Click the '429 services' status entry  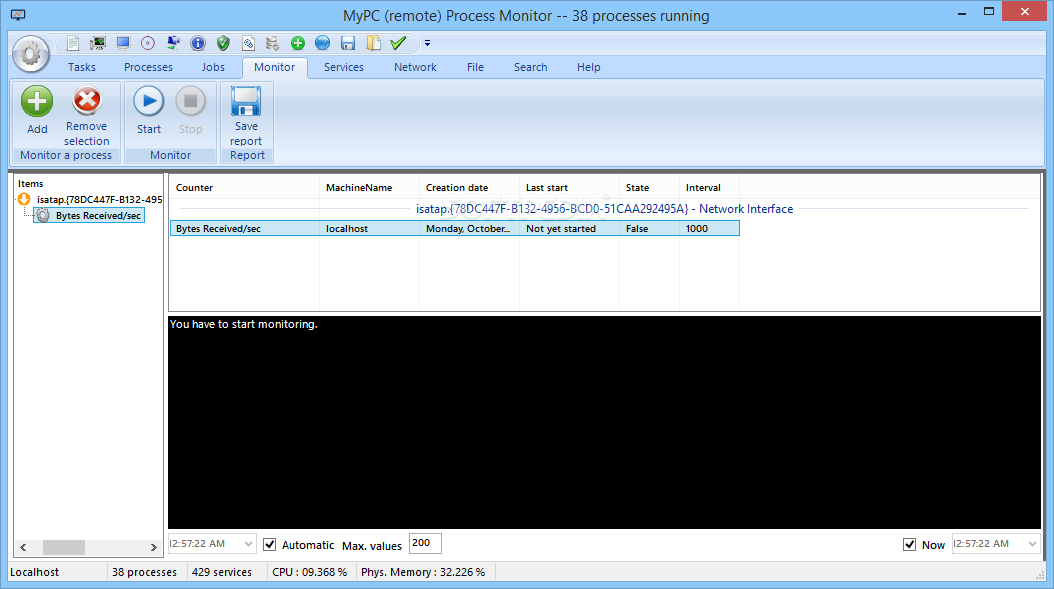coord(222,572)
